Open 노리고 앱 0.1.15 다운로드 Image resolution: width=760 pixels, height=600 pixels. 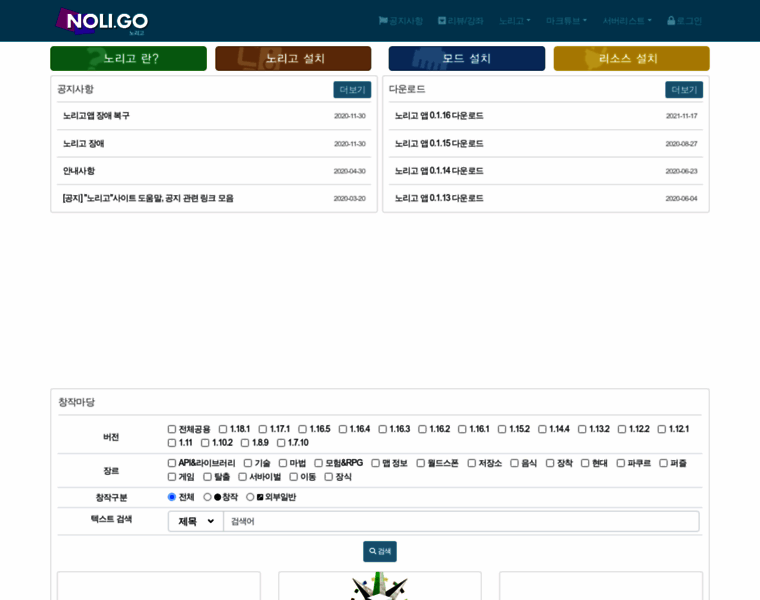coord(439,143)
